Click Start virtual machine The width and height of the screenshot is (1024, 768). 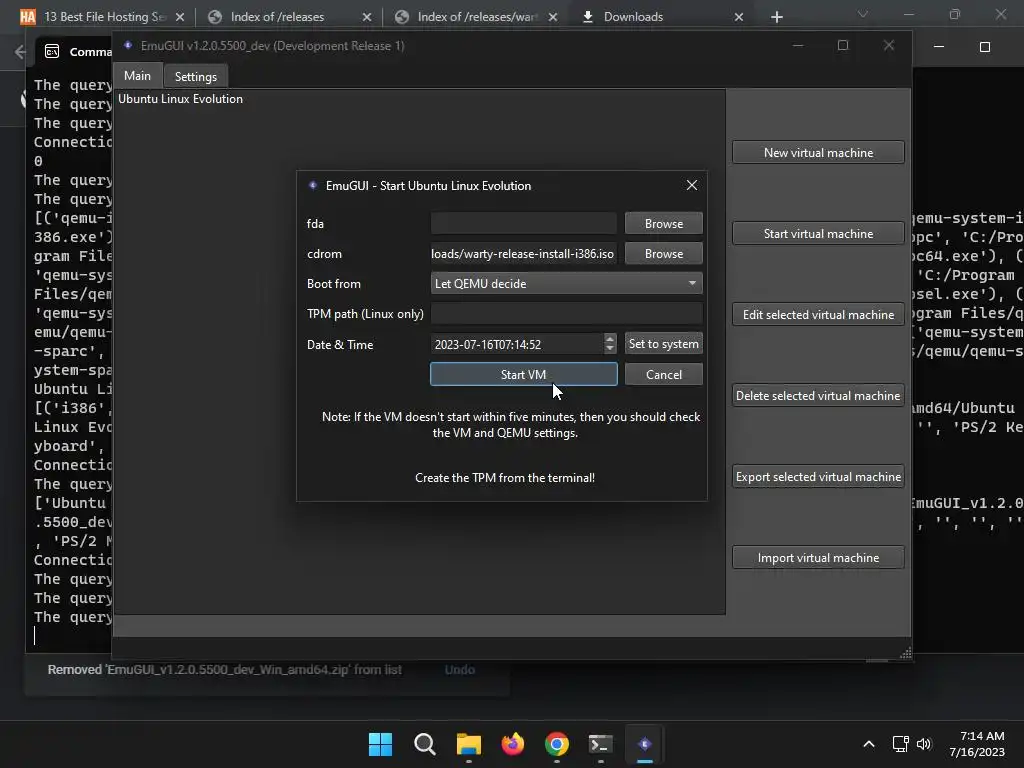click(x=818, y=233)
